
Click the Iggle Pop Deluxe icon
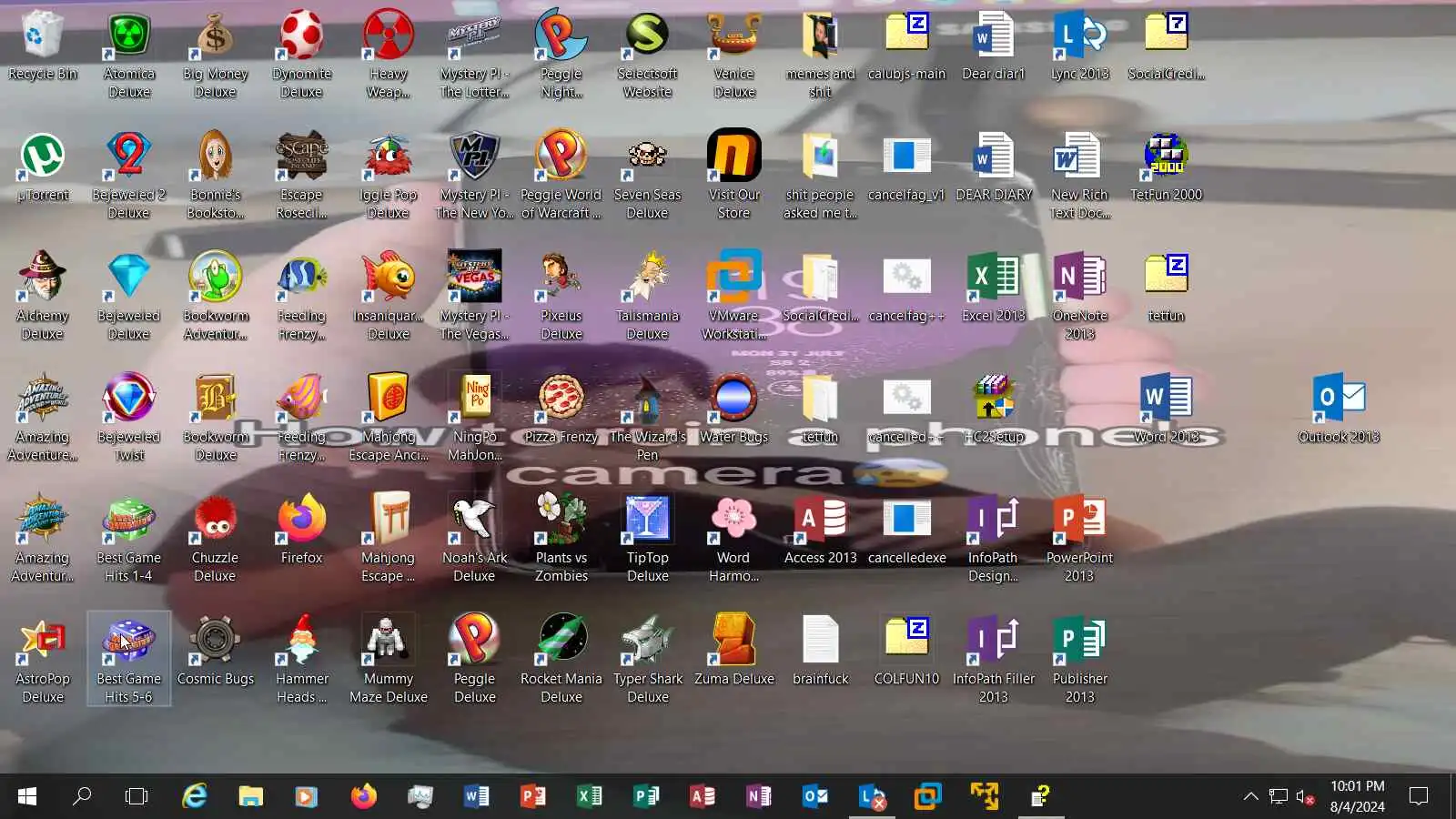click(389, 176)
